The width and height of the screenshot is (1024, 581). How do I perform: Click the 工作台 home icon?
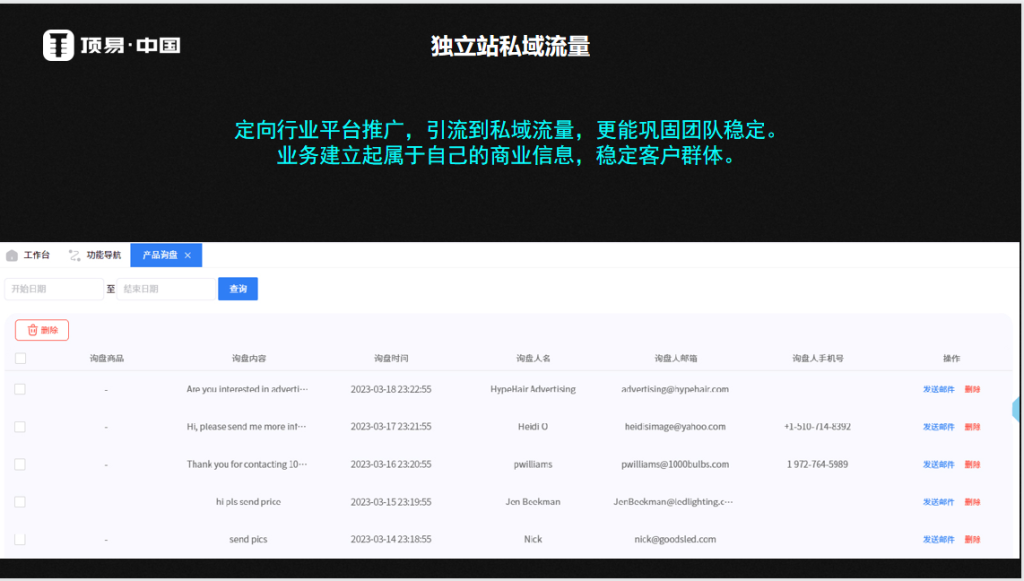pyautogui.click(x=12, y=255)
